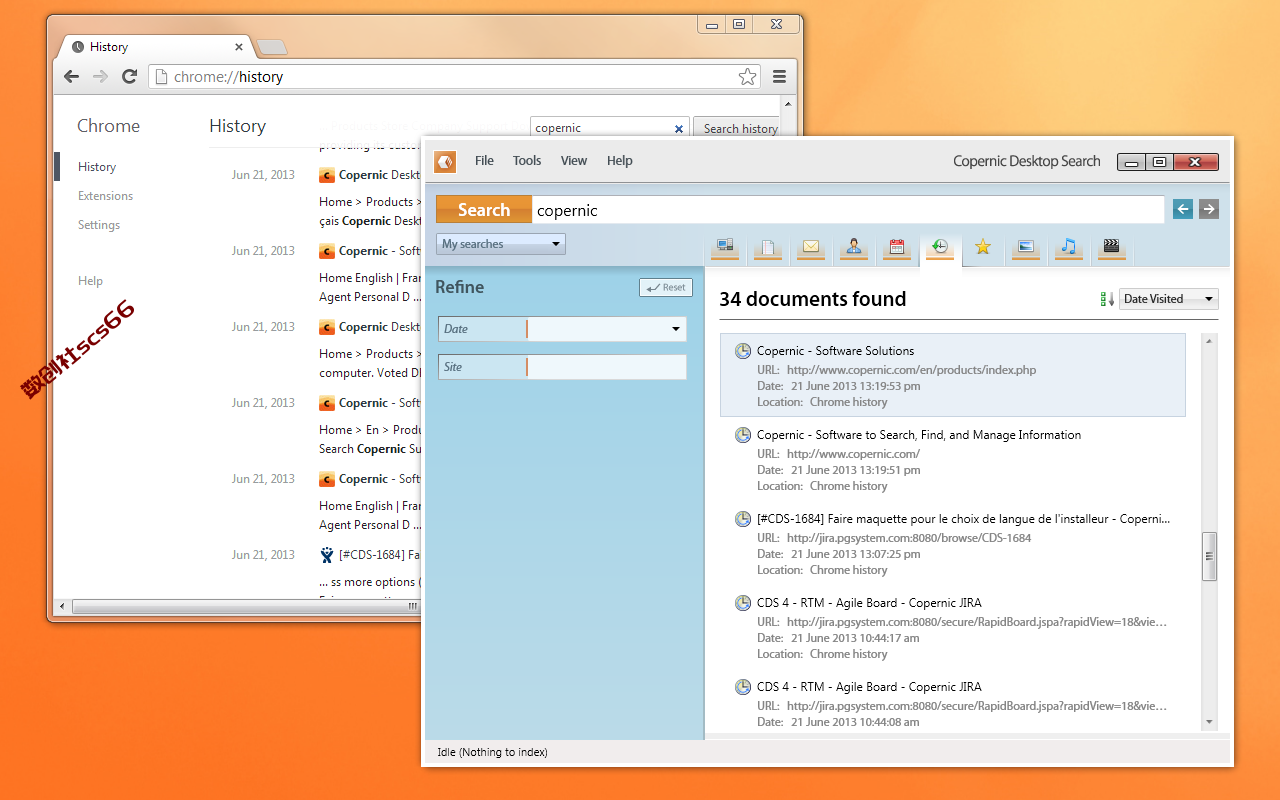This screenshot has height=800, width=1280.
Task: Open Help in Chrome sidebar
Action: (90, 281)
